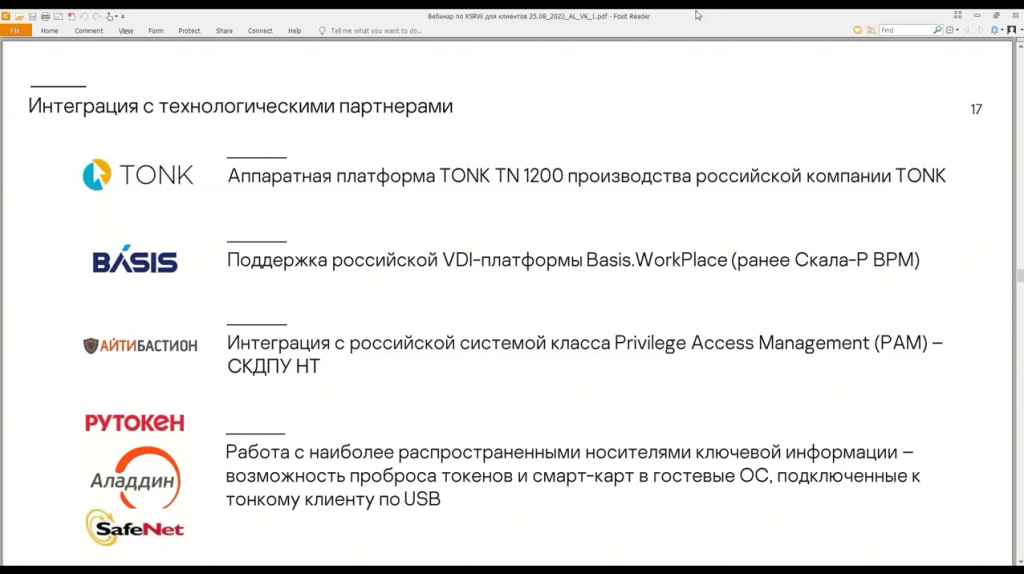Switch to the View ribbon tab
1024x574 pixels.
coord(126,31)
